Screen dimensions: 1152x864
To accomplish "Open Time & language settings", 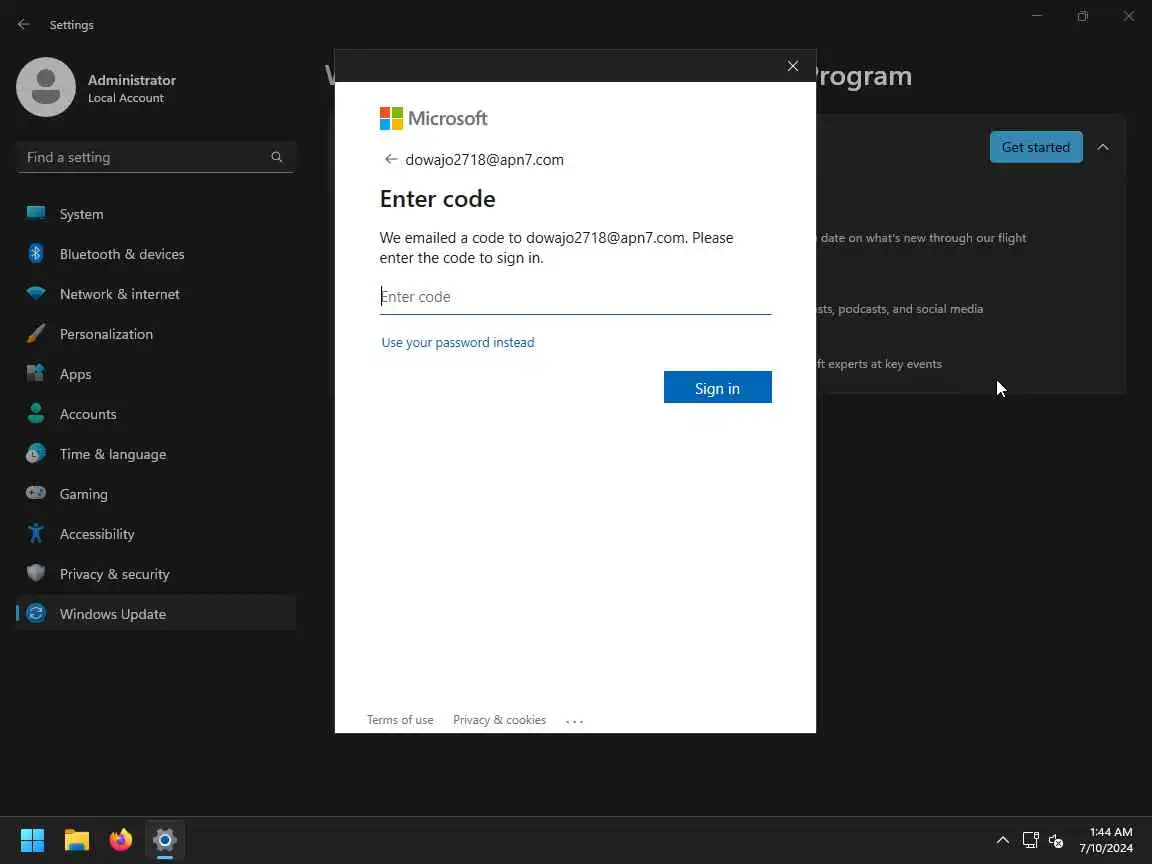I will pos(155,453).
